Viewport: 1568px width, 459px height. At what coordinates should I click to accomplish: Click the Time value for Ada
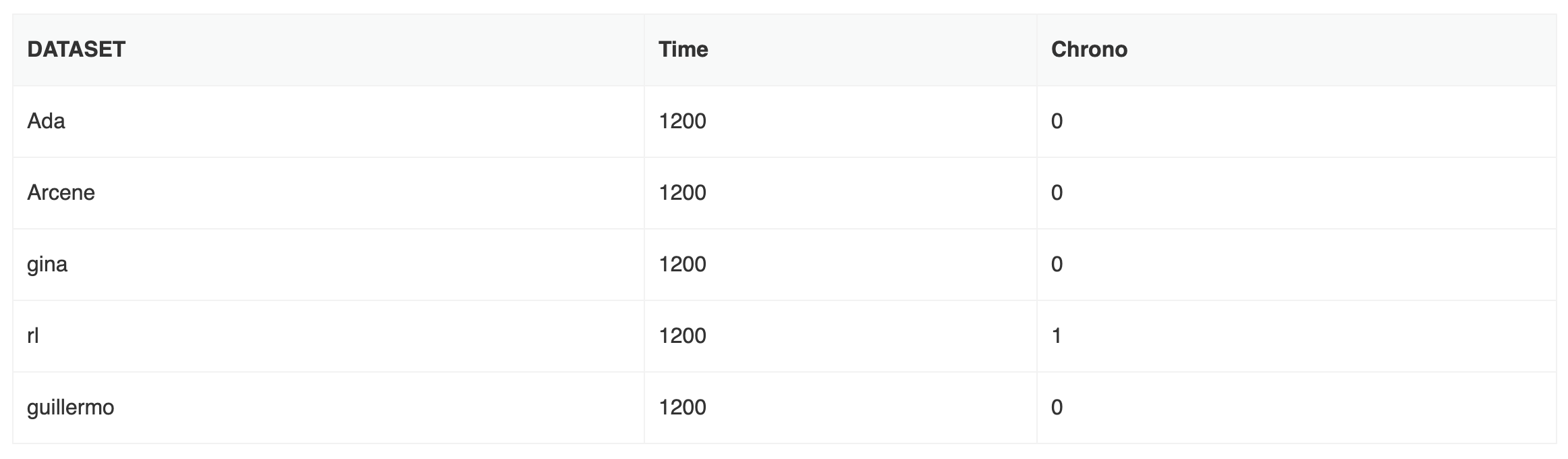coord(683,121)
